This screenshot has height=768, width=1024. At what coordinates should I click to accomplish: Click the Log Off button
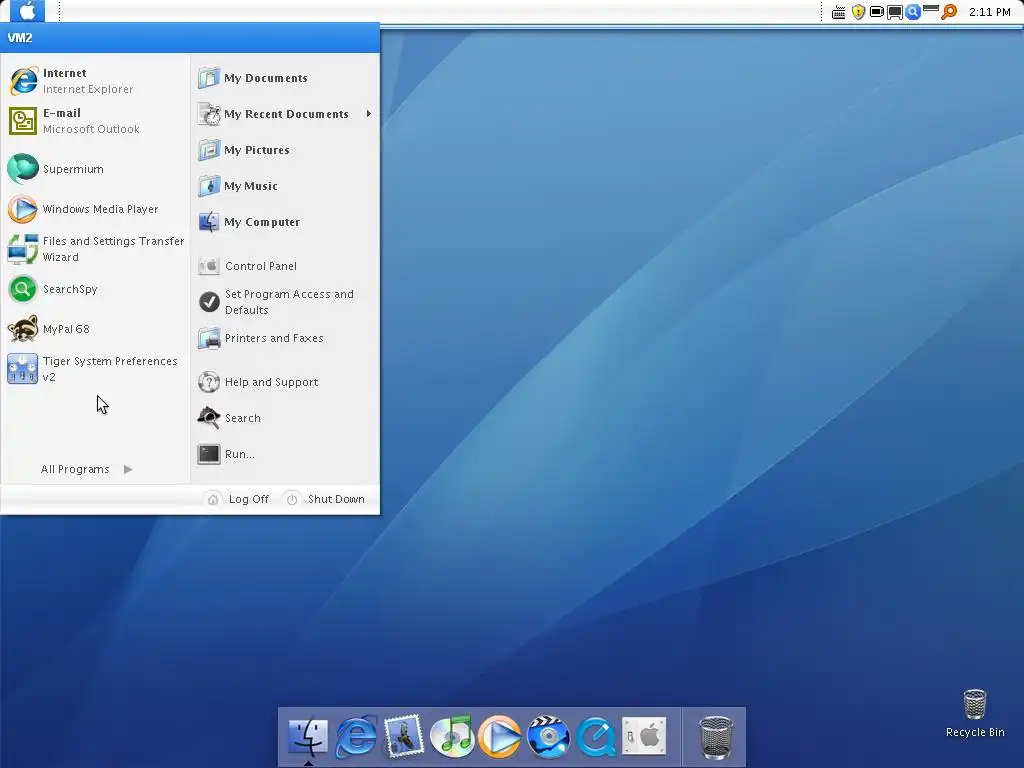tap(238, 499)
